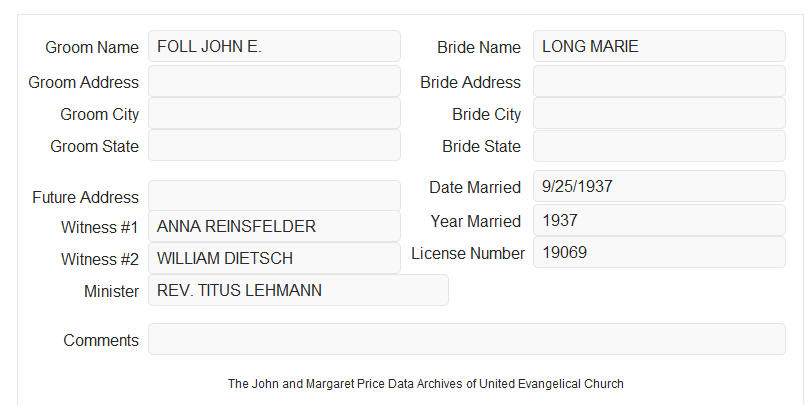Select the Minister field Rev. Titus Lehmann
Screen dimensions: 805x405
[298, 290]
